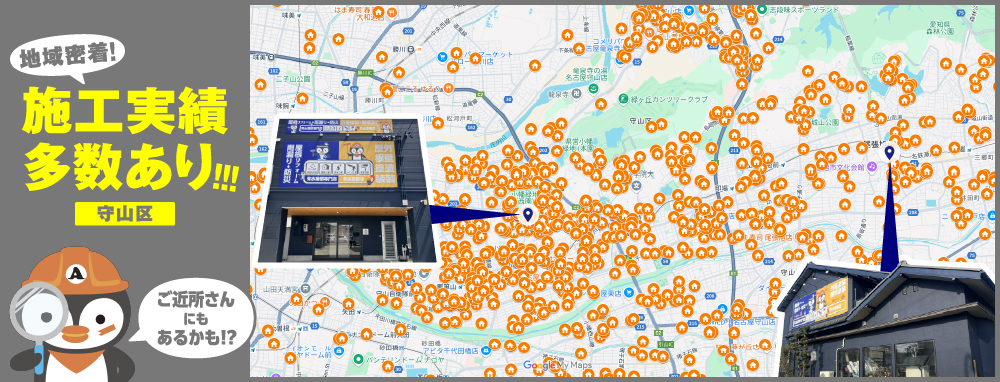This screenshot has height=382, width=1000.
Task: Click the orange house marker on はま寿司 label
Action: coord(378,11)
